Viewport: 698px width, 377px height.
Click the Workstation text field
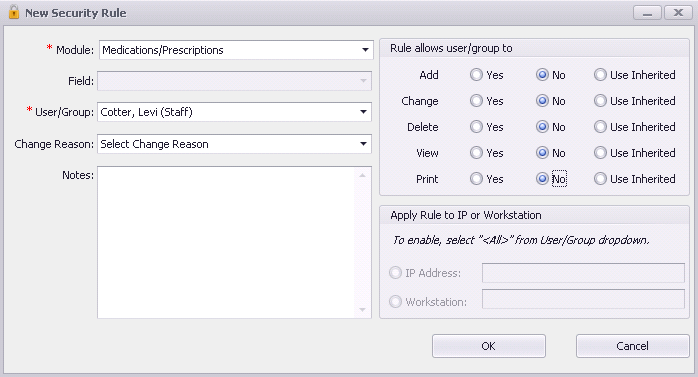(x=583, y=299)
